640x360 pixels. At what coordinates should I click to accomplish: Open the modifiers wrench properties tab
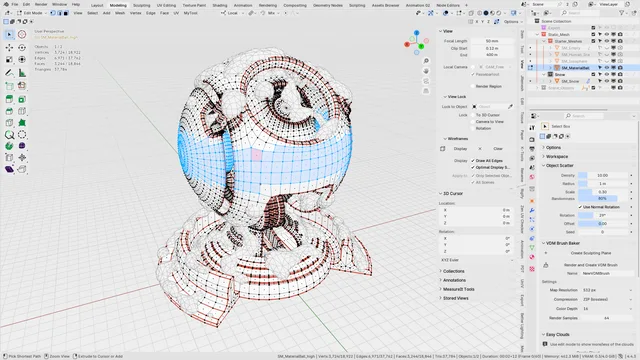[x=532, y=210]
